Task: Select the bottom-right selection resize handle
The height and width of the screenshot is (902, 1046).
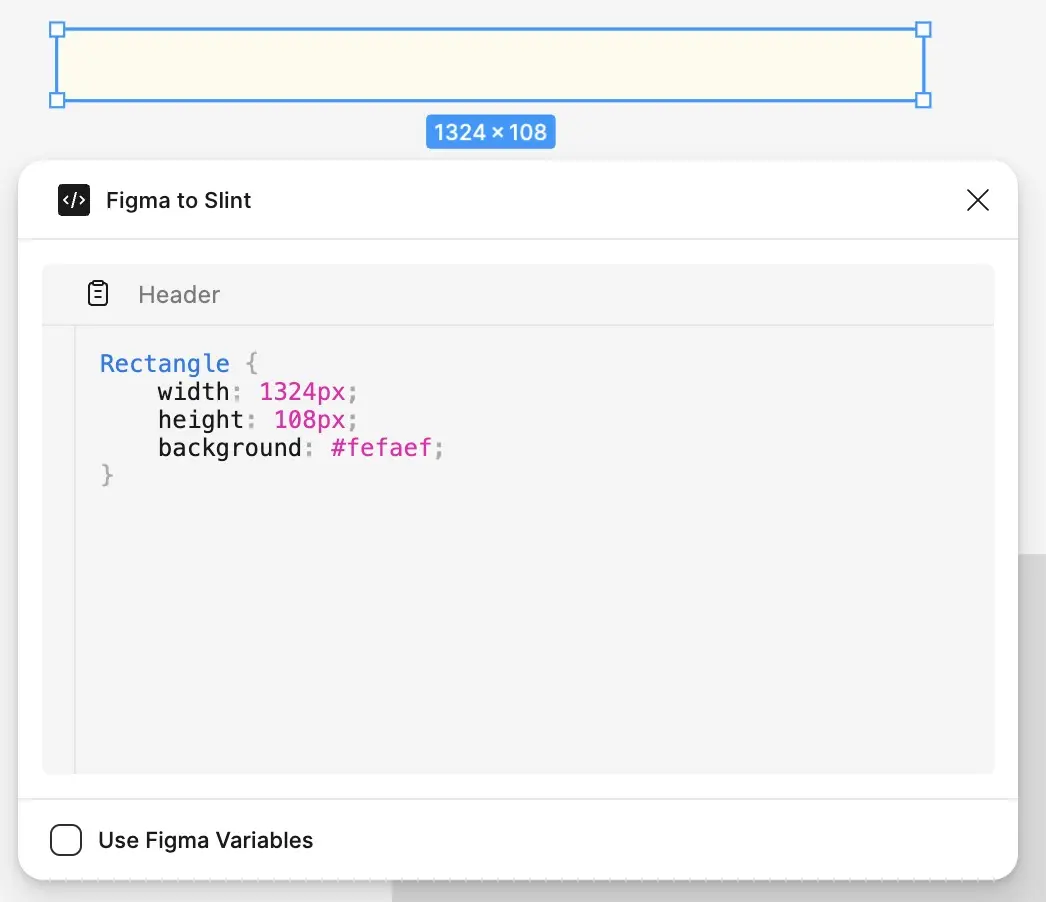Action: (923, 100)
